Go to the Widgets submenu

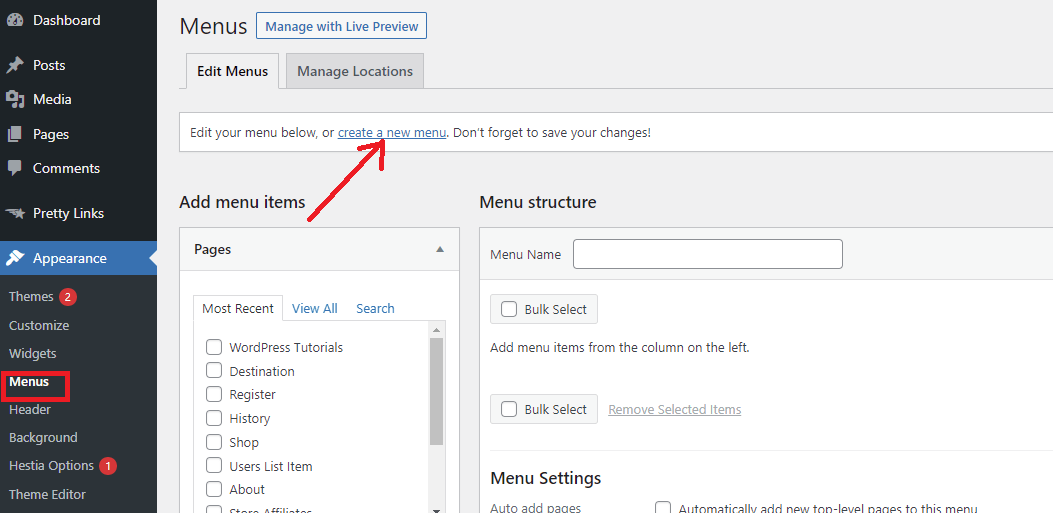33,353
